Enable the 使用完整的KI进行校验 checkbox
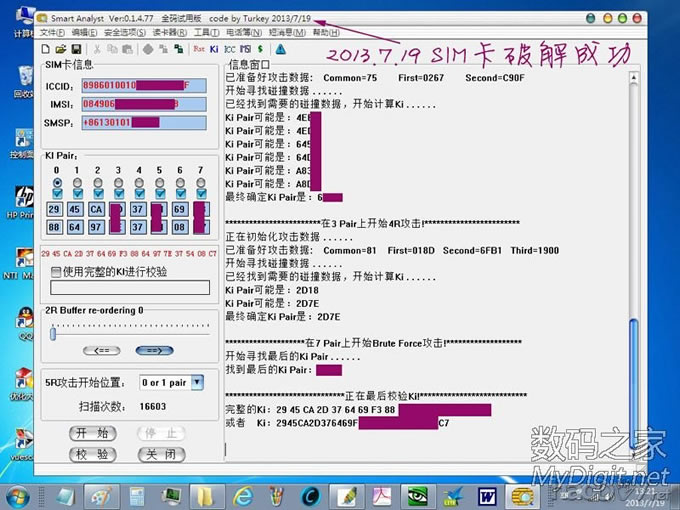This screenshot has height=510, width=680. pos(56,271)
